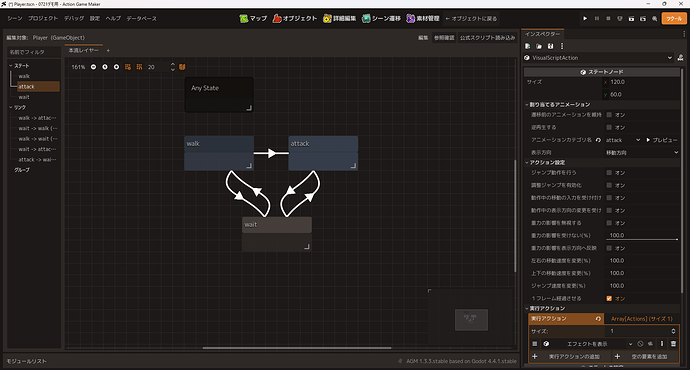690x370 pixels.
Task: Open action element more options icon
Action: coord(662,344)
